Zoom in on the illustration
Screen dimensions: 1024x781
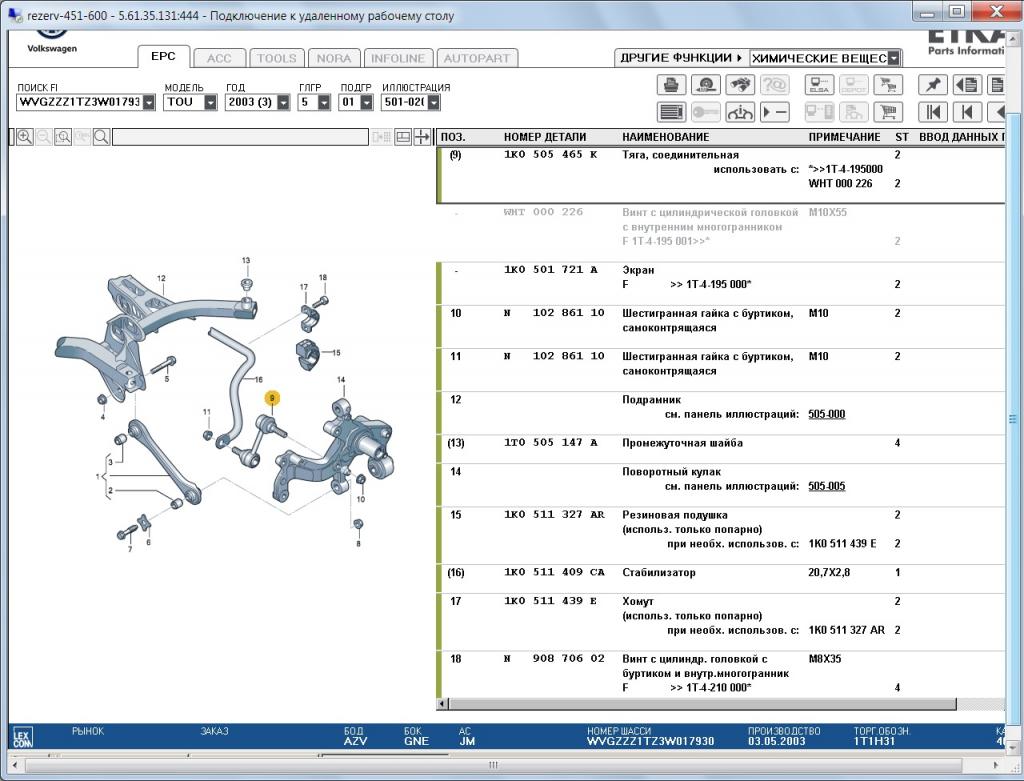point(24,137)
